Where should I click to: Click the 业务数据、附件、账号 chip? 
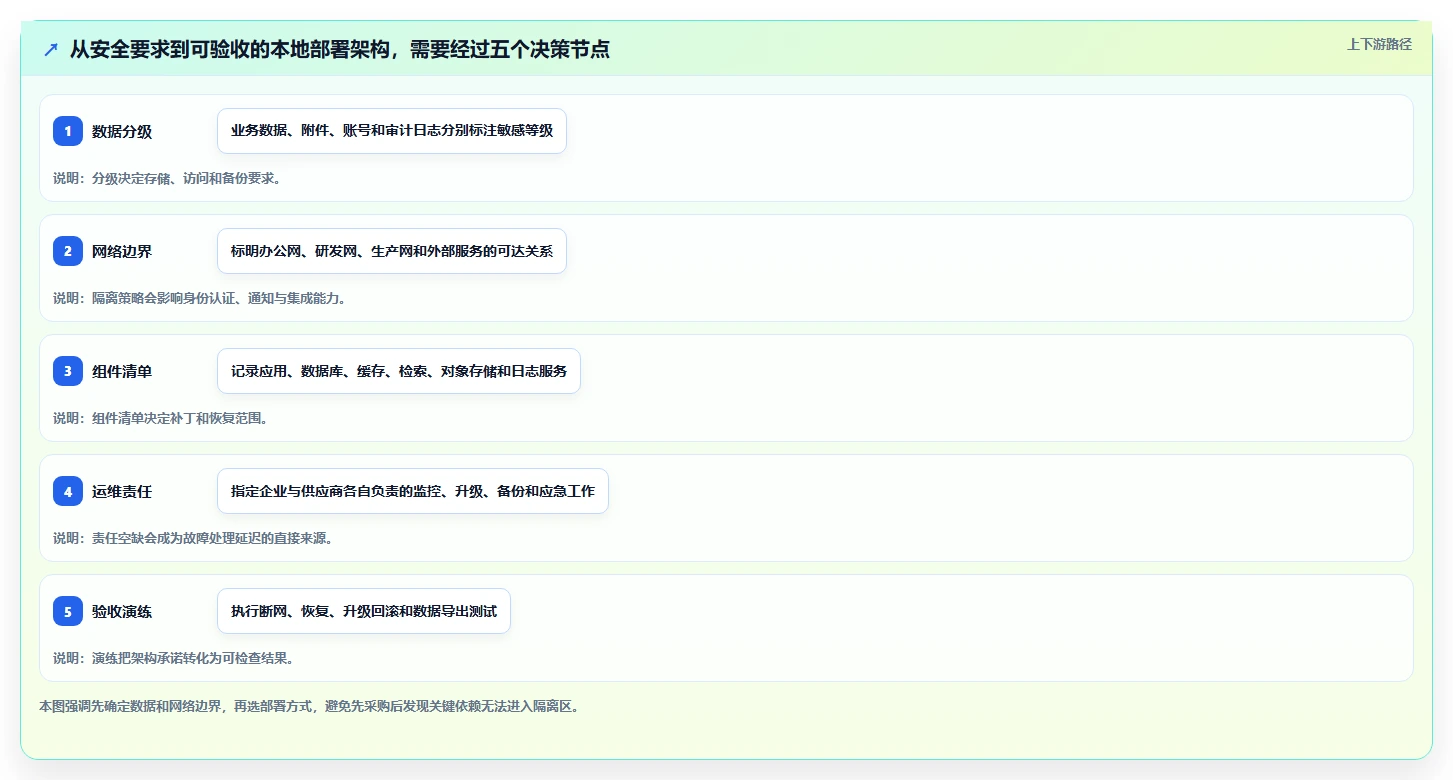pyautogui.click(x=392, y=131)
